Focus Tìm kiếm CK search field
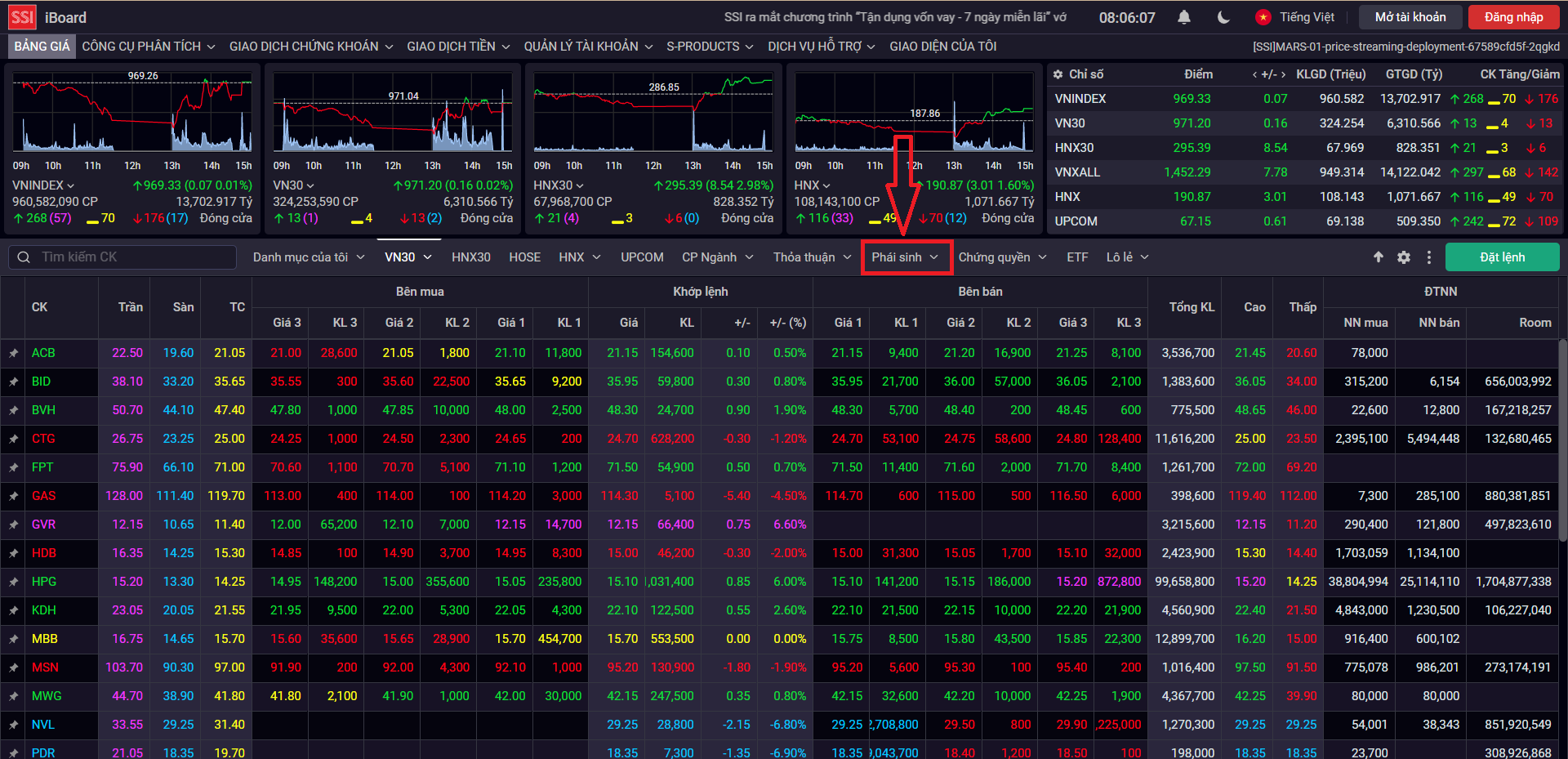This screenshot has width=1568, height=759. coord(122,257)
